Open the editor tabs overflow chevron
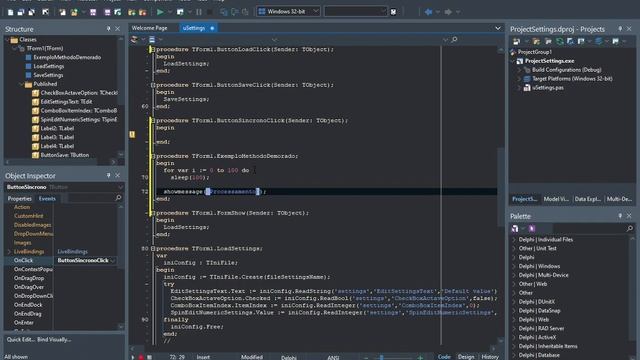The image size is (640, 360). (x=498, y=28)
